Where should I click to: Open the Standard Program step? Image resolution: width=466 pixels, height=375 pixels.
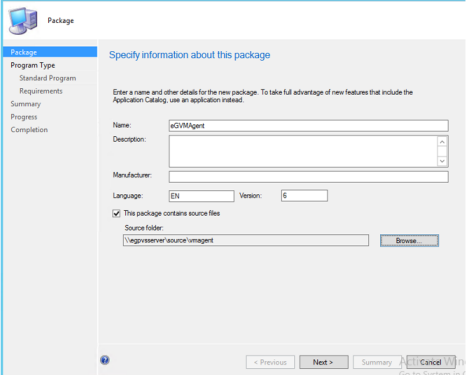48,78
